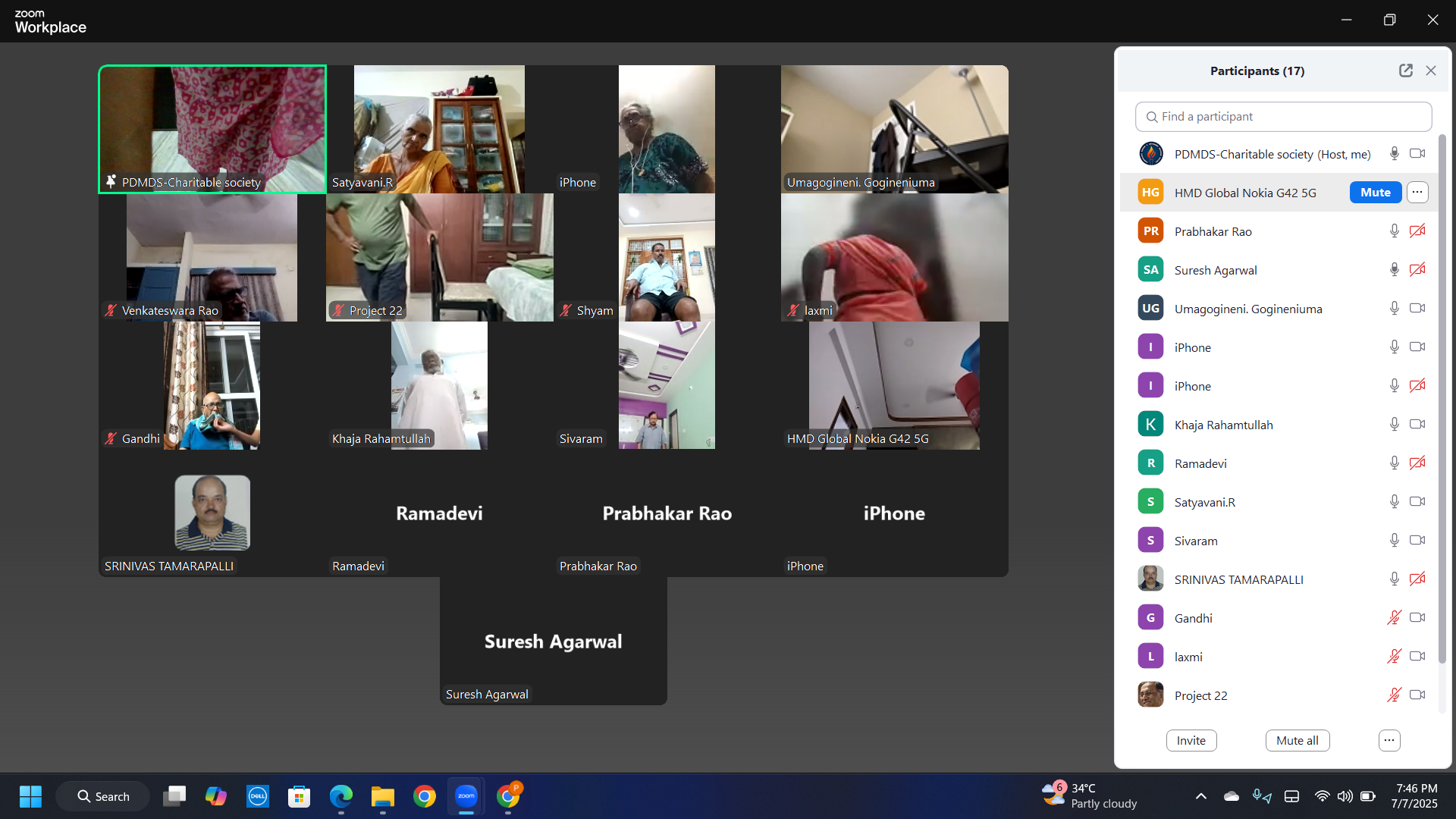This screenshot has width=1456, height=819.
Task: Toggle camera for PDMDS-Charitable society host
Action: point(1417,154)
